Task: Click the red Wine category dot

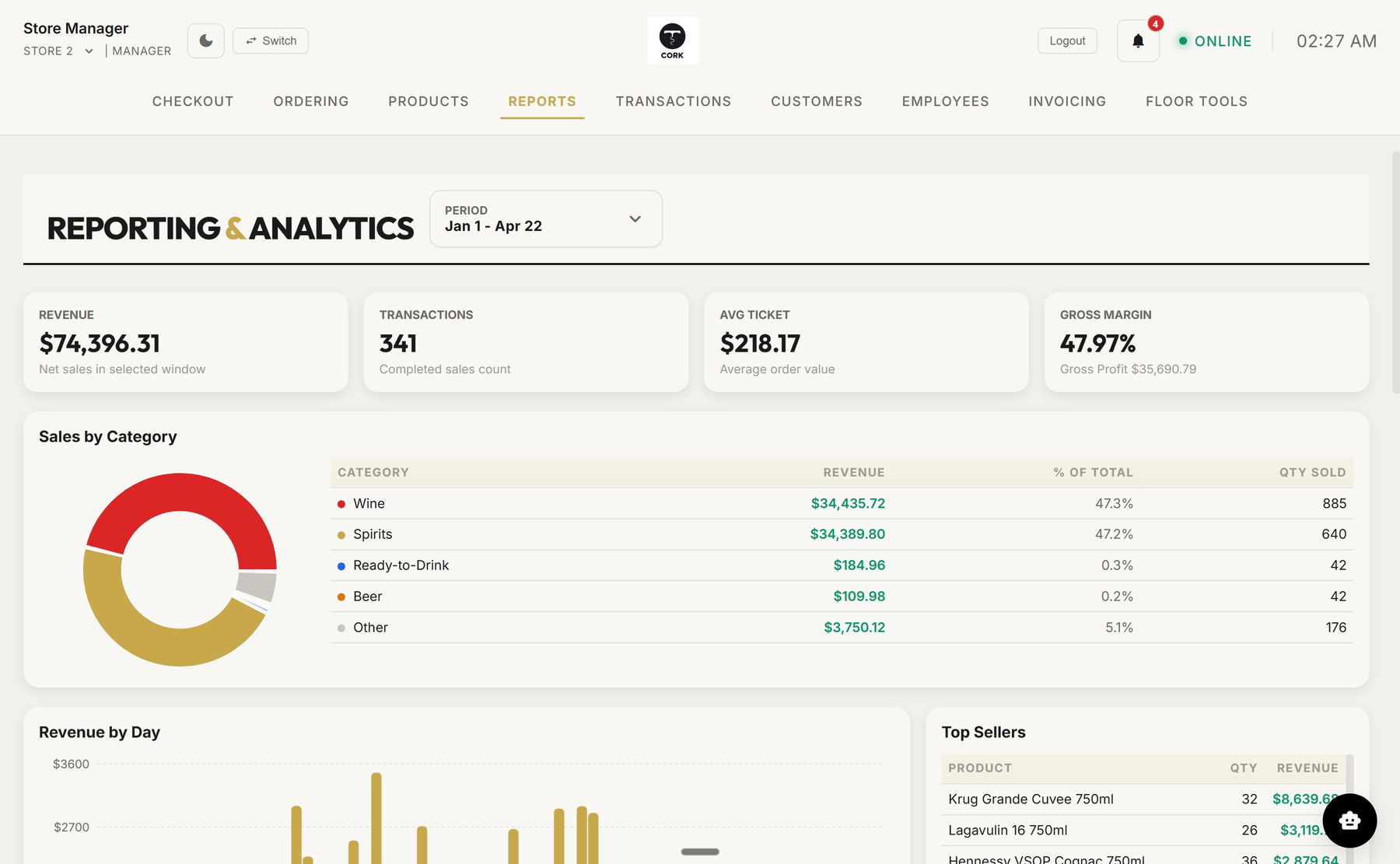Action: click(341, 503)
